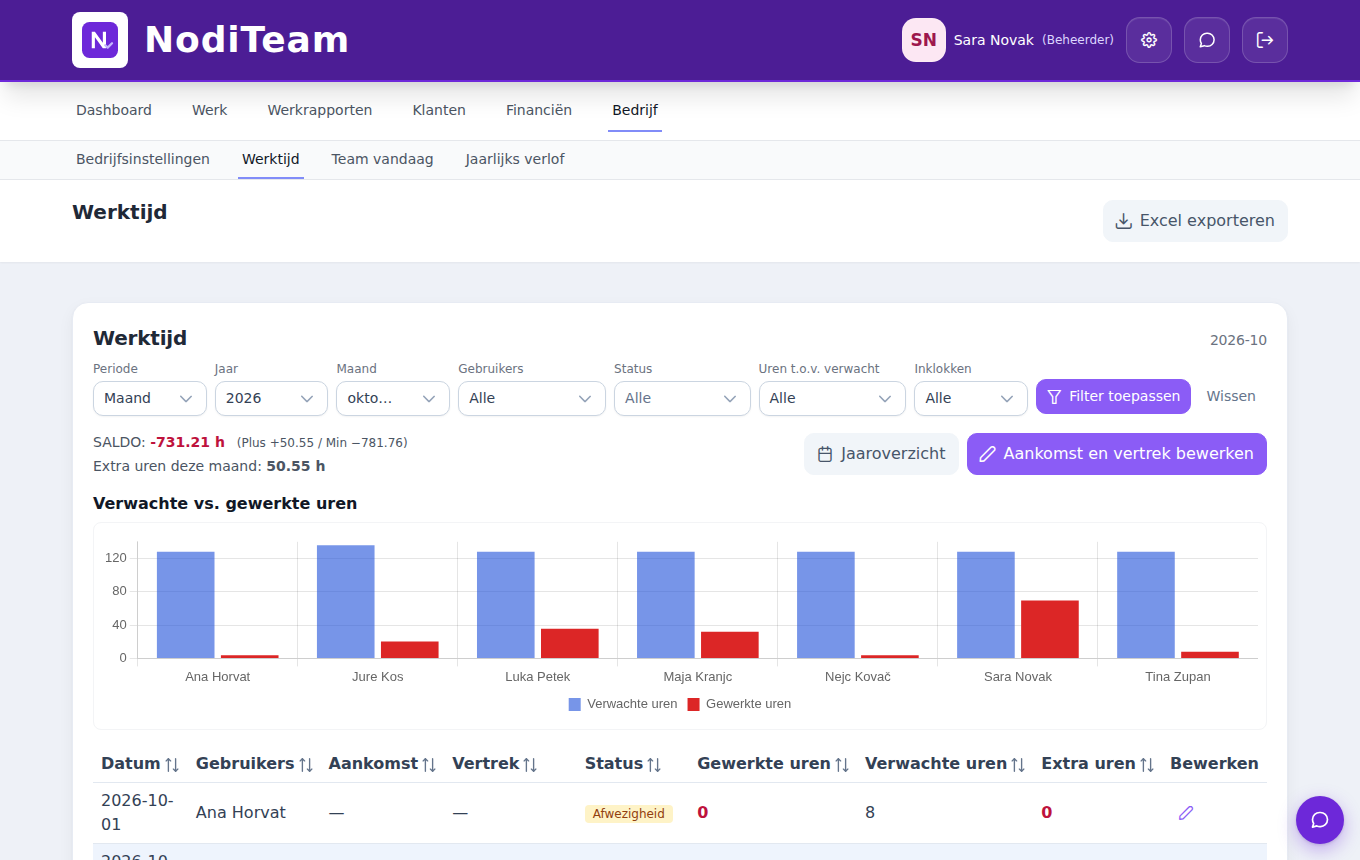Click Ana Horvat in table row
Image resolution: width=1360 pixels, height=860 pixels.
[241, 813]
